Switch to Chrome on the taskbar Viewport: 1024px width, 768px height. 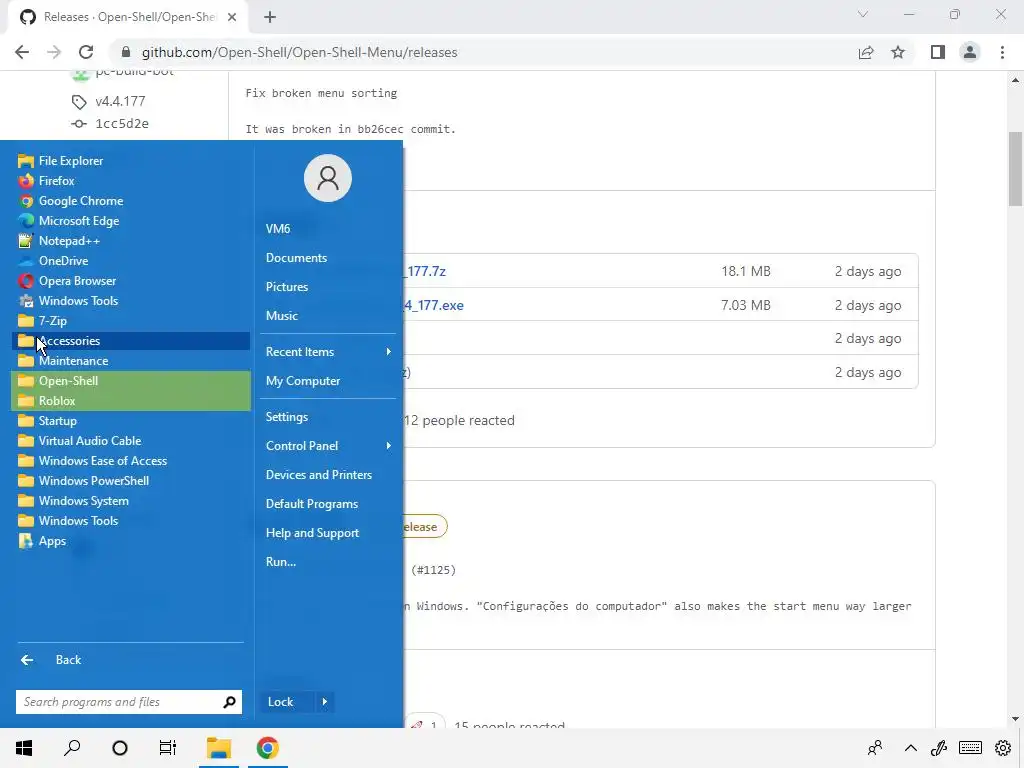pyautogui.click(x=268, y=748)
